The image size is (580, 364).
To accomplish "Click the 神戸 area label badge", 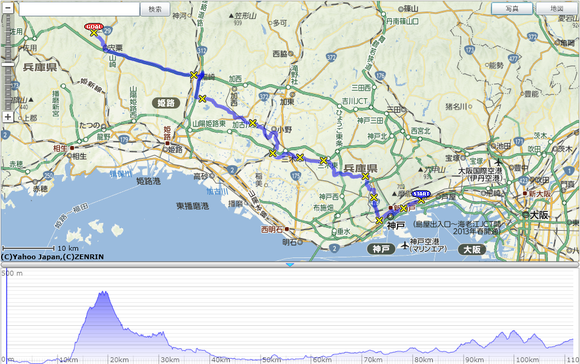I will coord(381,249).
